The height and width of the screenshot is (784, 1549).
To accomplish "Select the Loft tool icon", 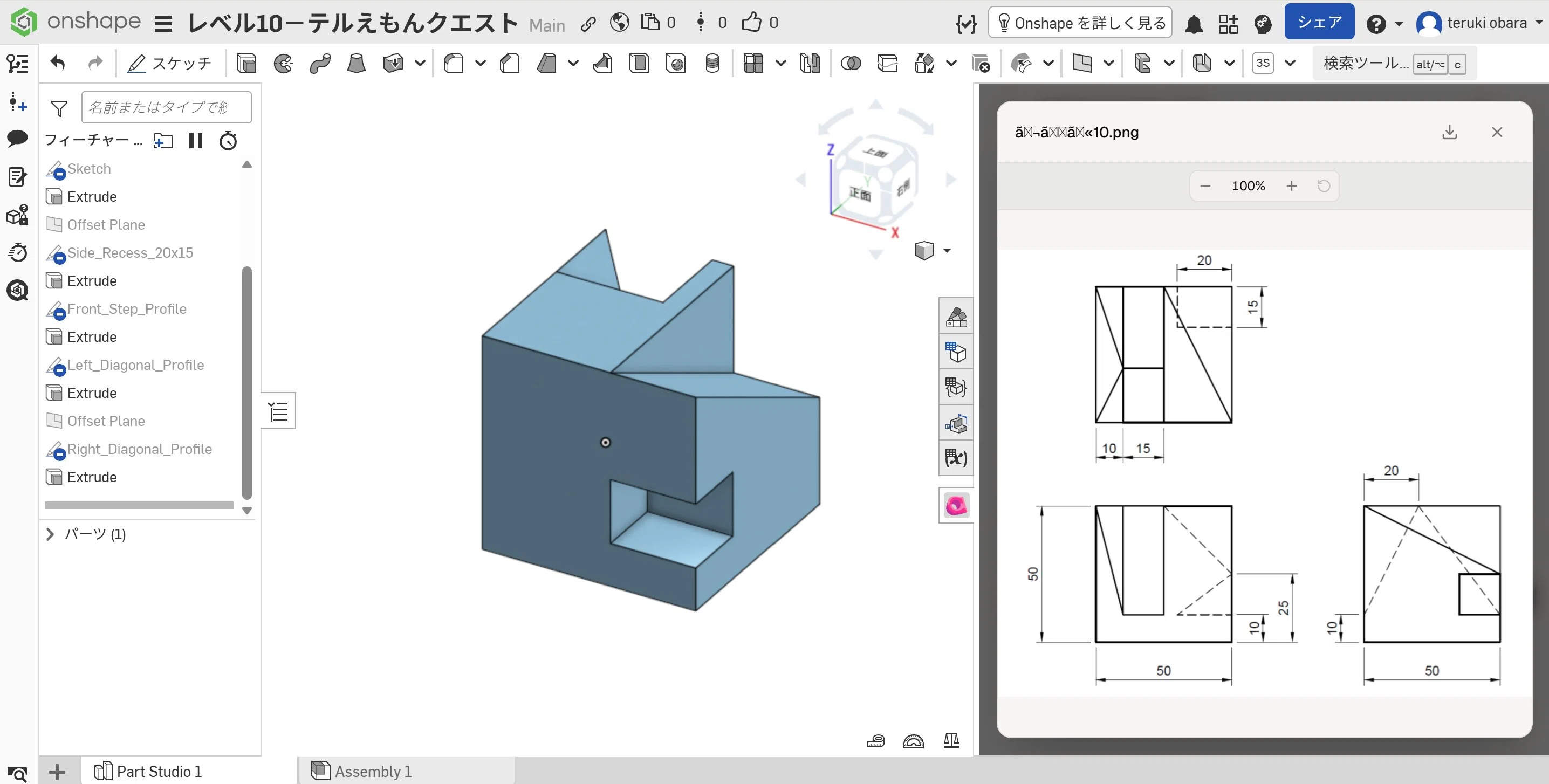I will 357,63.
